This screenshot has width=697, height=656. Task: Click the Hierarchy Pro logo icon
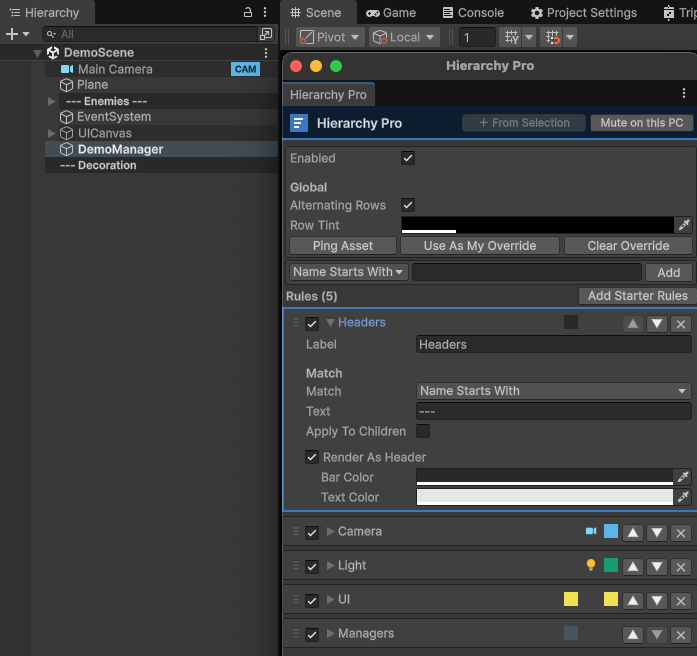click(x=299, y=123)
